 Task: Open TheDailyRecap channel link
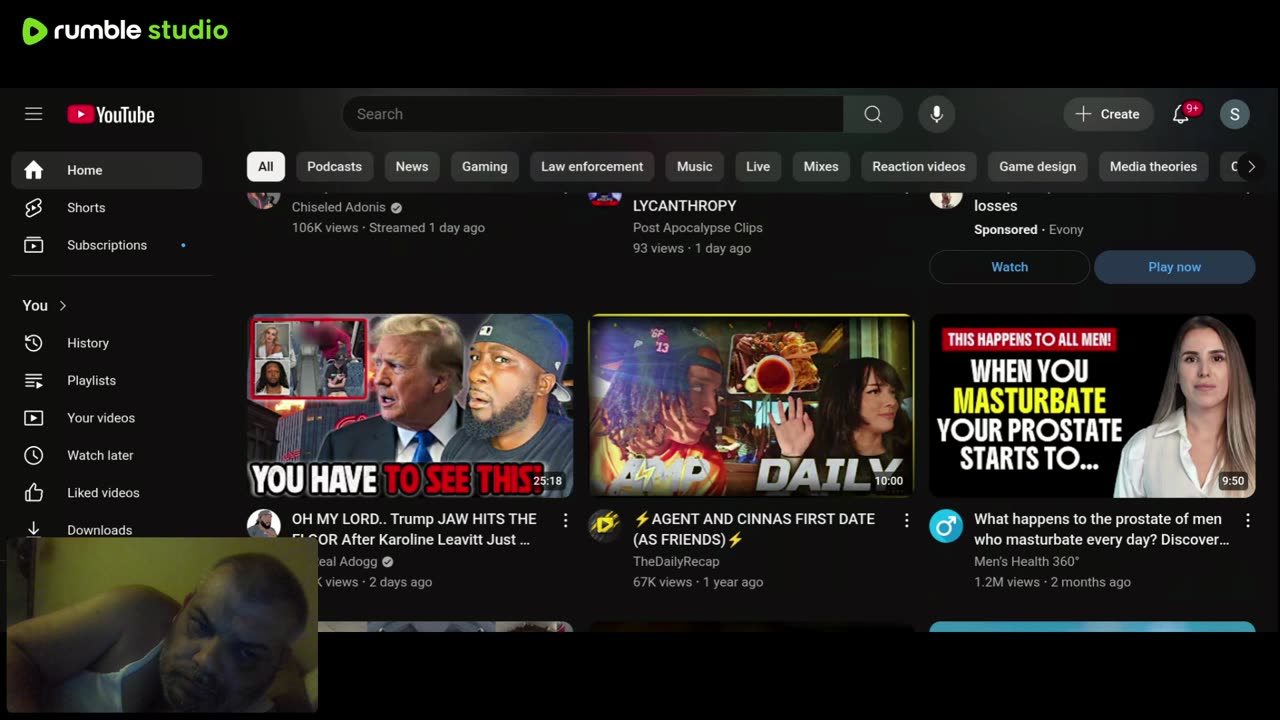(x=676, y=562)
